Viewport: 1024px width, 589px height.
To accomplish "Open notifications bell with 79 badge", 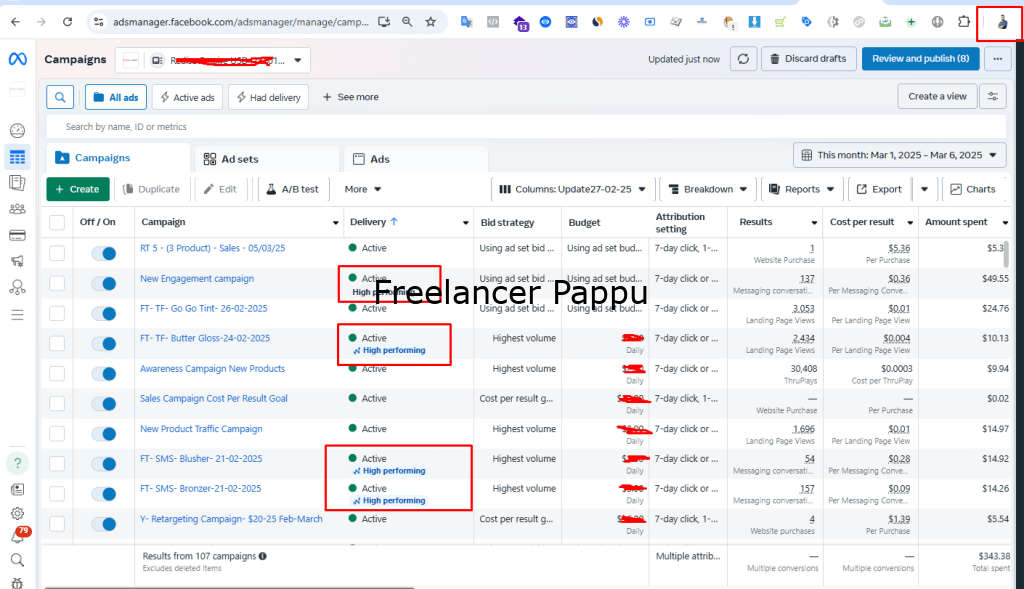I will [x=19, y=535].
